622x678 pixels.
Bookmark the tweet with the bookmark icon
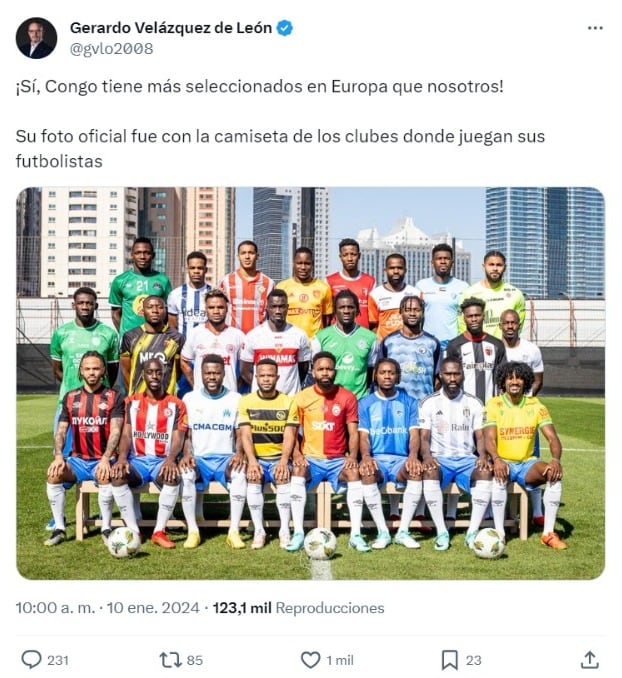point(449,660)
